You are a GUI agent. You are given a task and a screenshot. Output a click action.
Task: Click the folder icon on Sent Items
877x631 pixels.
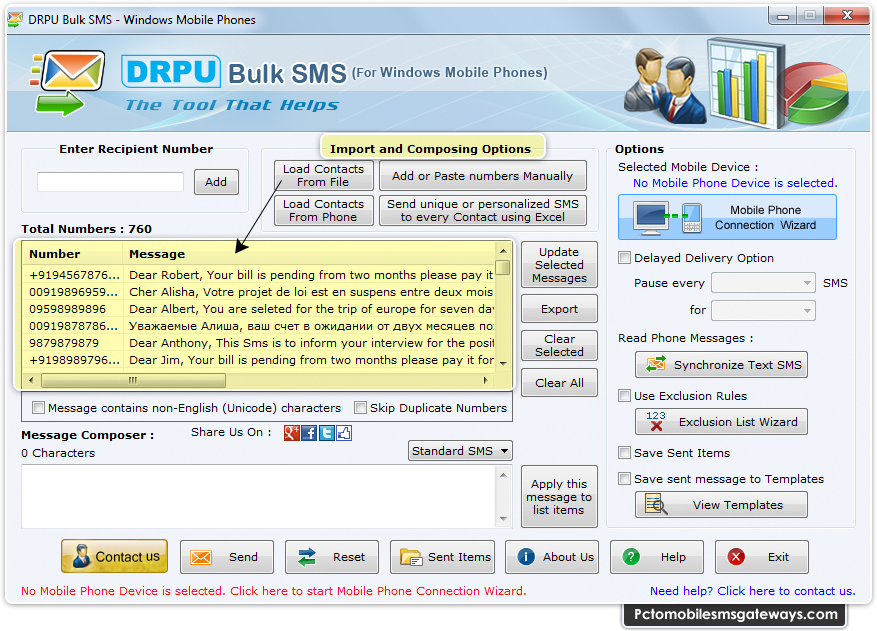(411, 557)
